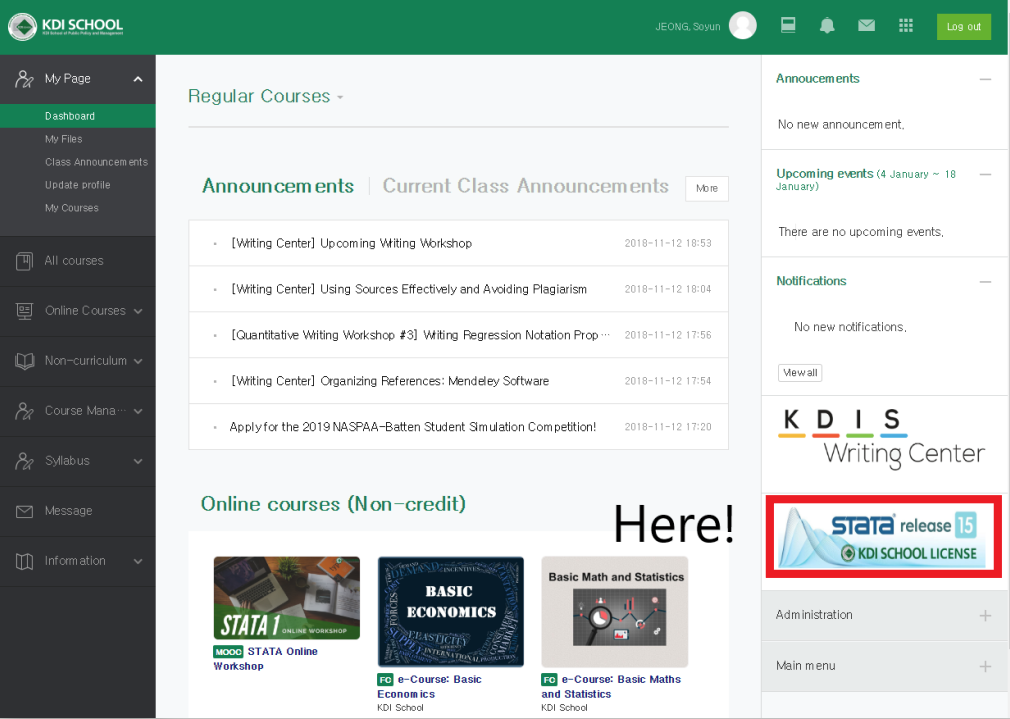Click the Syllabus person icon

tap(24, 461)
